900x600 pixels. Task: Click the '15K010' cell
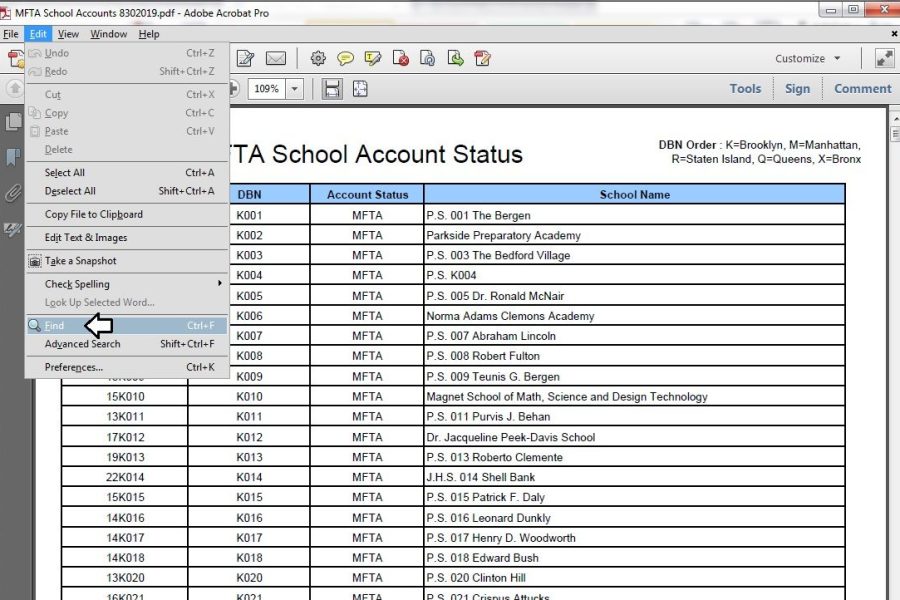(125, 397)
